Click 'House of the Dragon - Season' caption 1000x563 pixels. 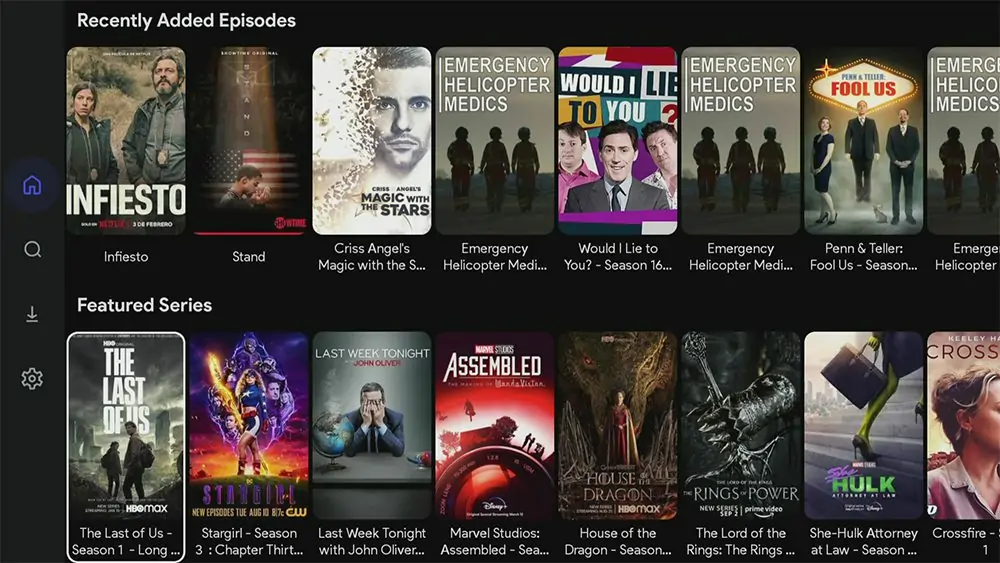point(617,541)
